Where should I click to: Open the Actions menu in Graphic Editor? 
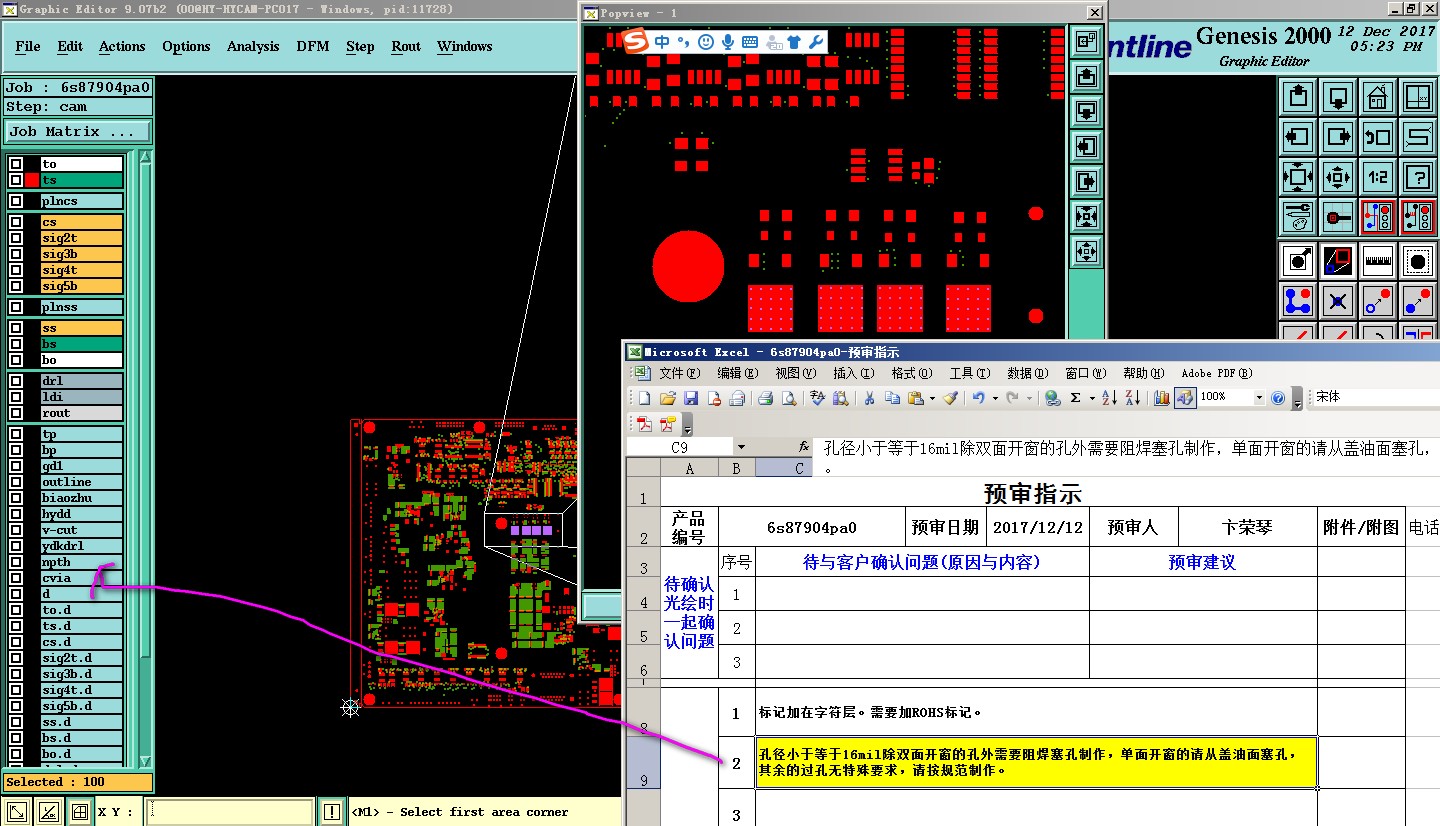click(x=122, y=47)
